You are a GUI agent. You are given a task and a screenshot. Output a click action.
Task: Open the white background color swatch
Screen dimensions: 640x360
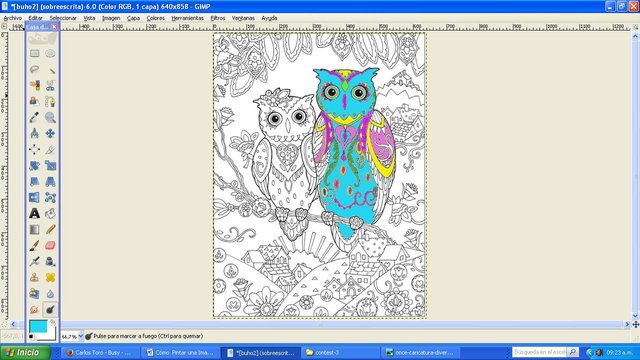pos(51,336)
